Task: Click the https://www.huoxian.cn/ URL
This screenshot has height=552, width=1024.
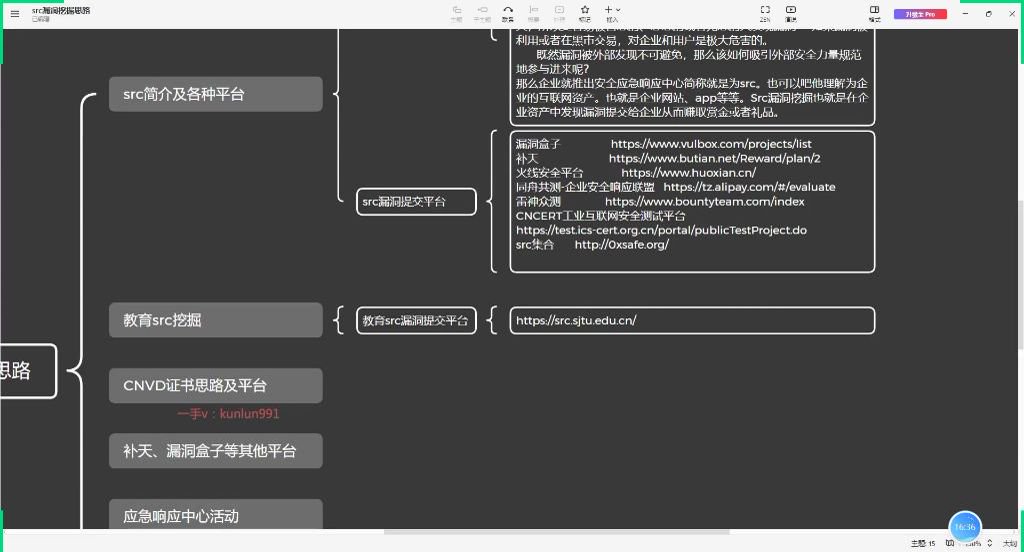Action: click(x=688, y=172)
